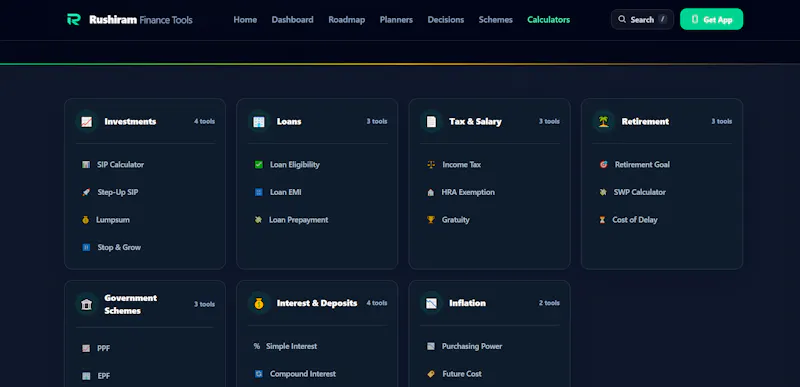Click the Simple Interest percent icon
Image resolution: width=800 pixels, height=387 pixels.
257,346
